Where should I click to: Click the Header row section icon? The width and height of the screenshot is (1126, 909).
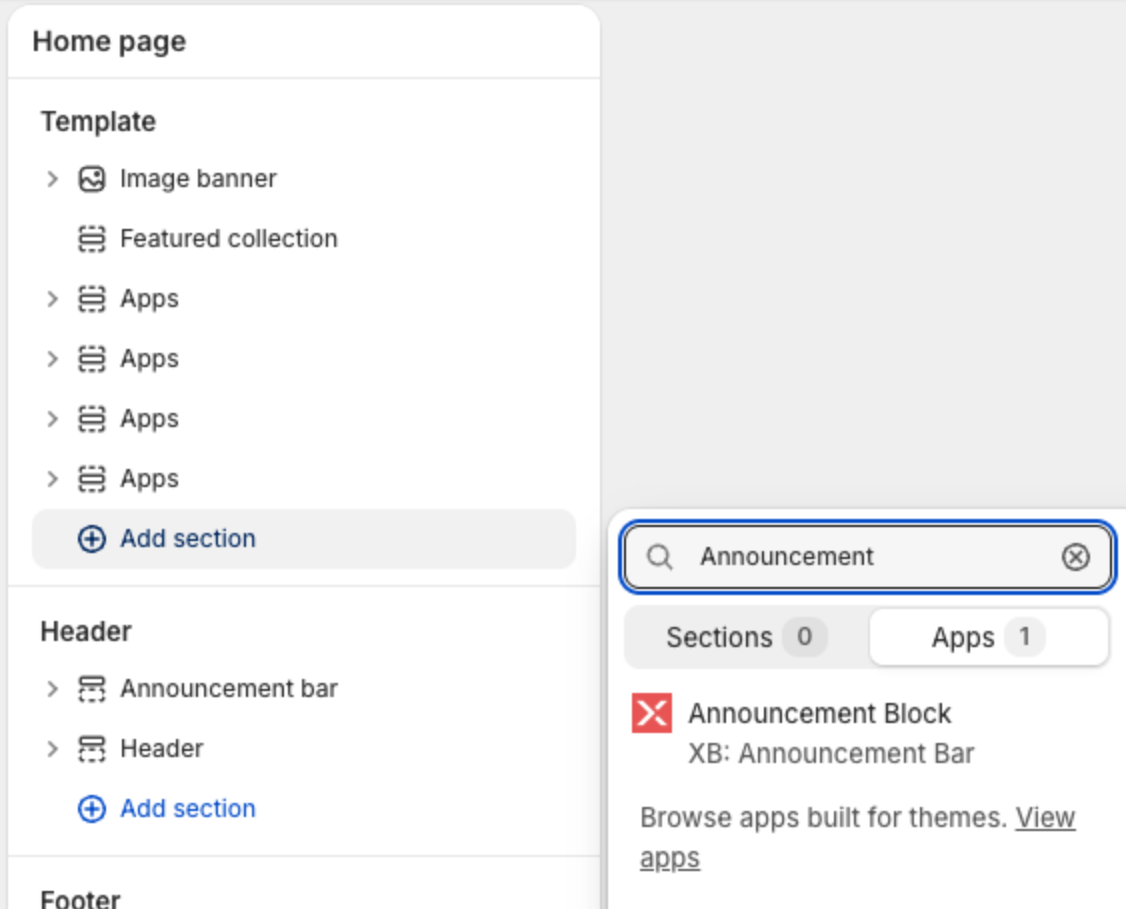pyautogui.click(x=92, y=749)
